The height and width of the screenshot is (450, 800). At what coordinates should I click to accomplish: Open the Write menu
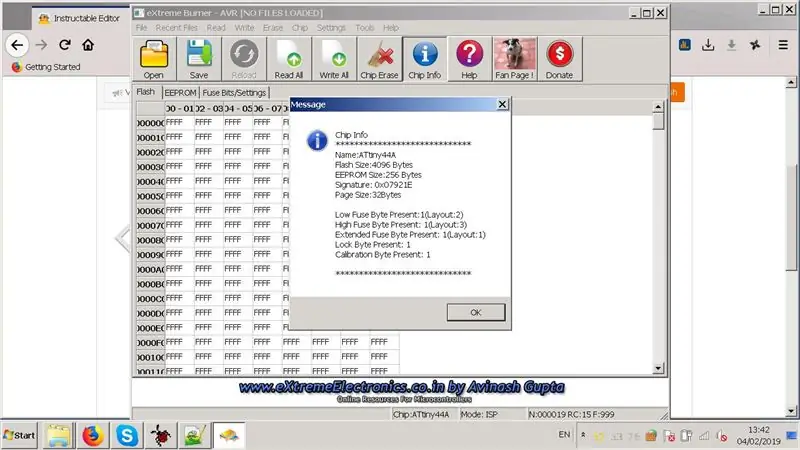(x=244, y=28)
